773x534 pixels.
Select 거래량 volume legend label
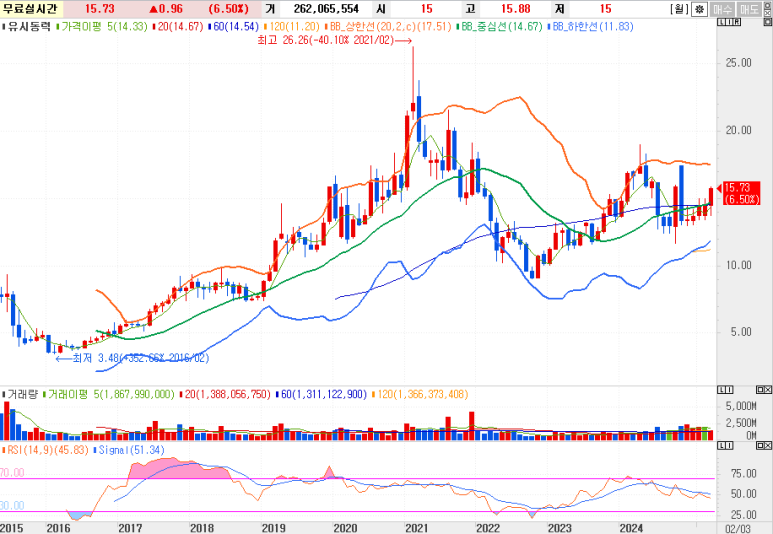(20, 394)
